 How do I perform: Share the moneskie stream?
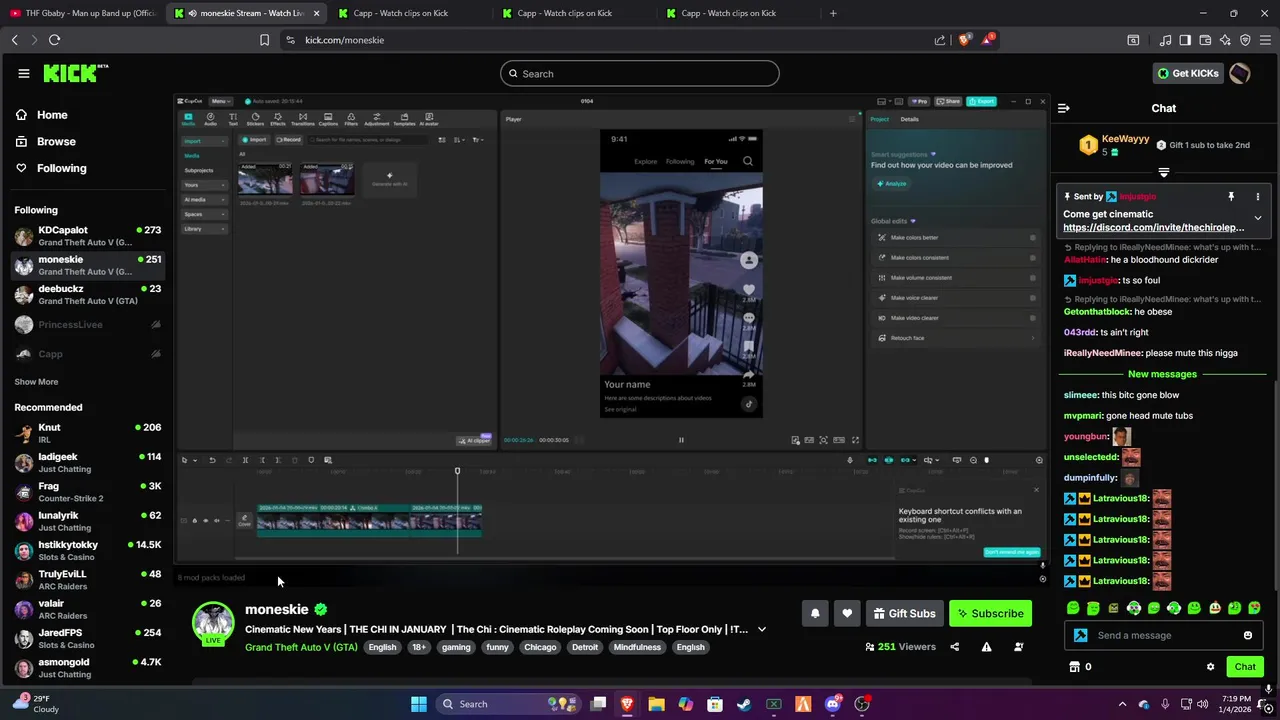pyautogui.click(x=954, y=647)
